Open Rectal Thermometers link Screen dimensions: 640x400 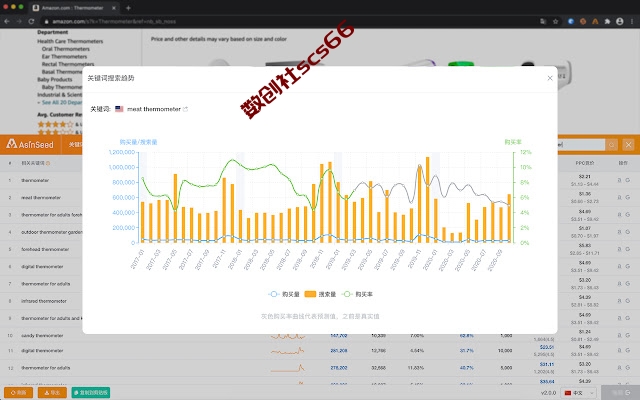click(x=68, y=64)
